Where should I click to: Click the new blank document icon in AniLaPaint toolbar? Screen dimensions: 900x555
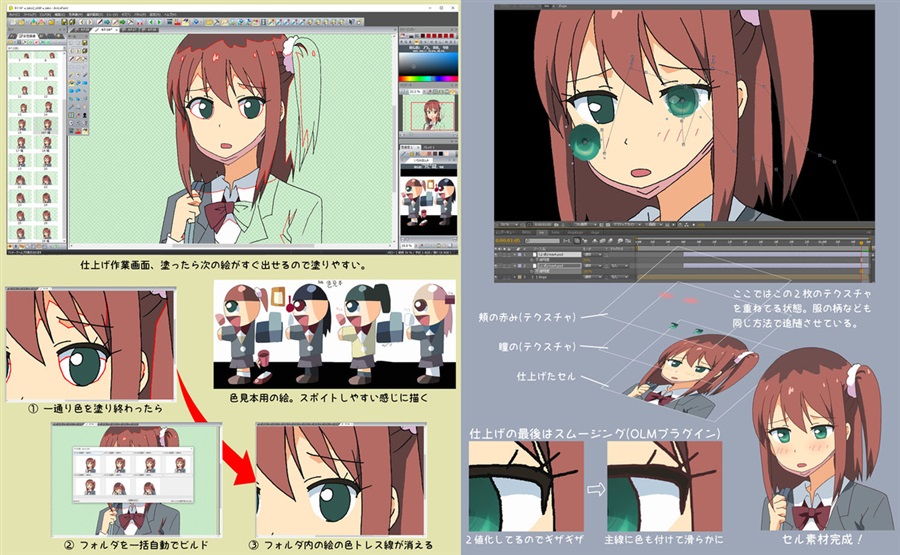pyautogui.click(x=13, y=22)
